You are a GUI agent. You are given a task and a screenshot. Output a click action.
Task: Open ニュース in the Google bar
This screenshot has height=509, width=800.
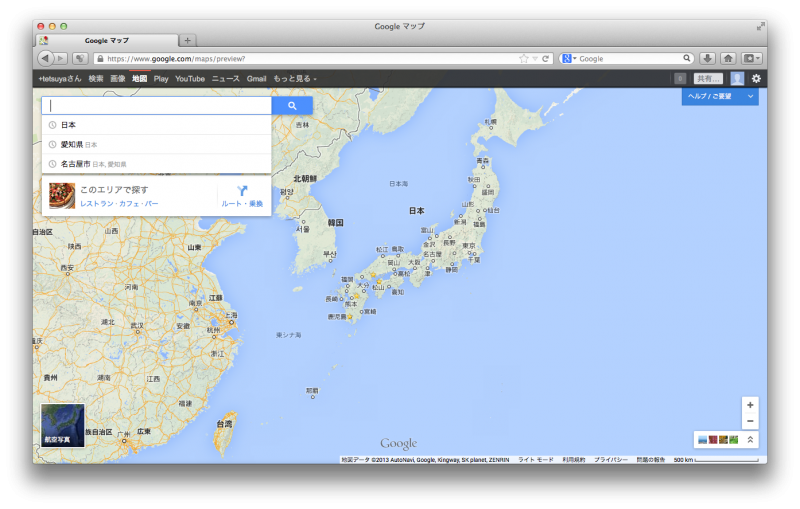226,79
